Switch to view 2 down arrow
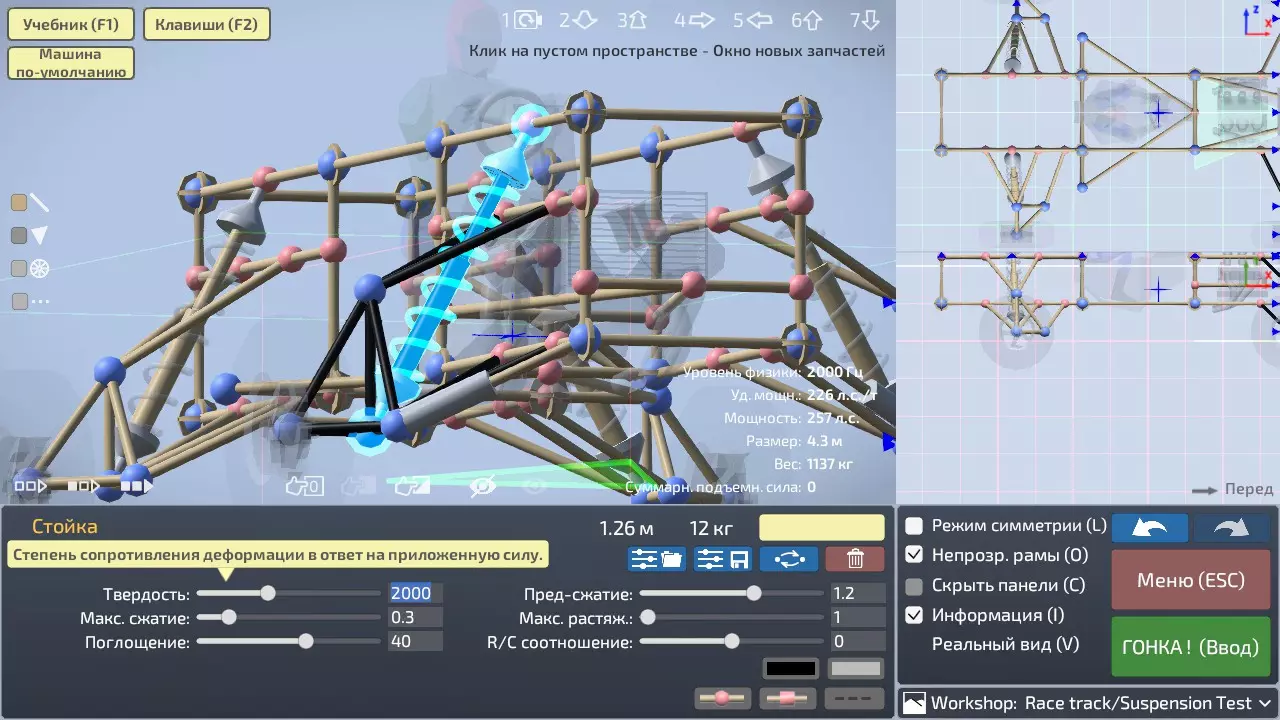1280x720 pixels. point(578,20)
